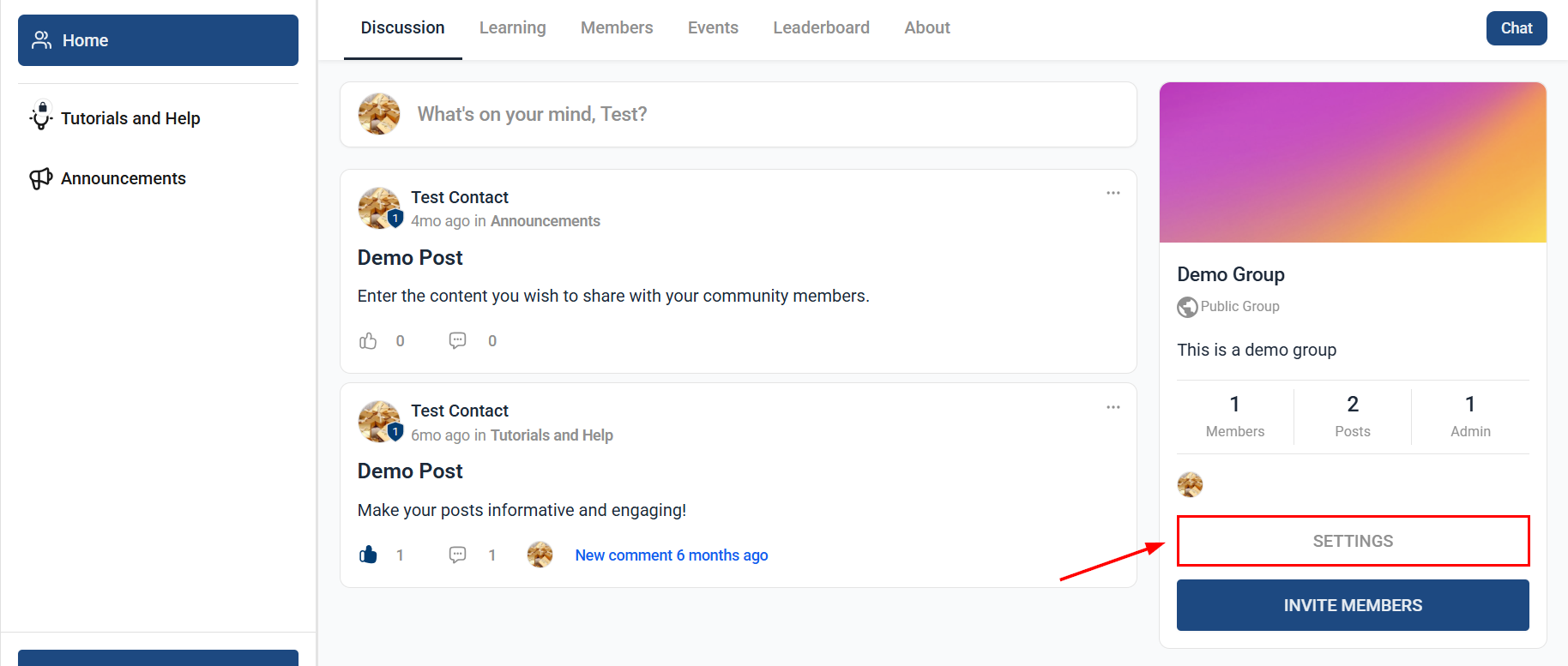
Task: Open the Members tab
Action: point(617,27)
